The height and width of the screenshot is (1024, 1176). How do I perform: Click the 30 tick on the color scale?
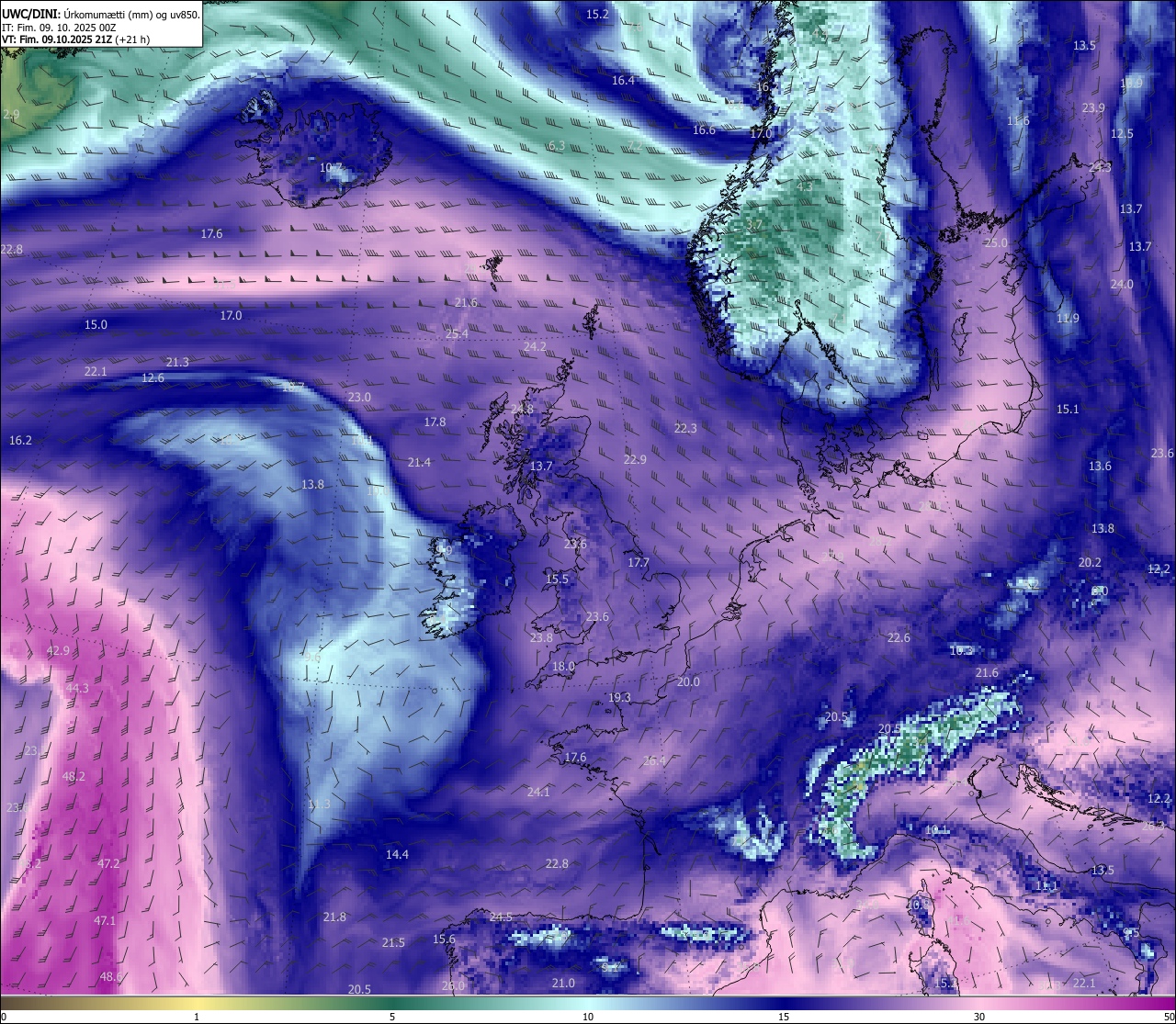click(979, 1017)
